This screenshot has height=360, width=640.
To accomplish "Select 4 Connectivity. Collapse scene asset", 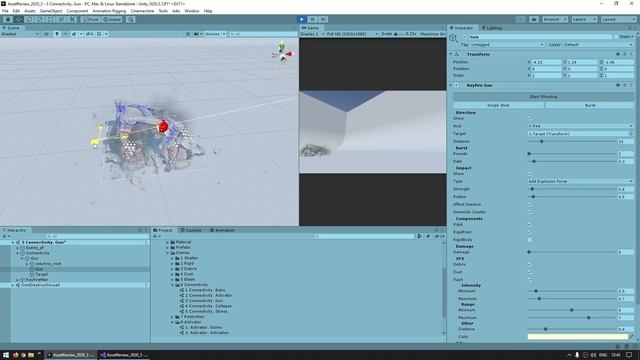I will coord(208,306).
